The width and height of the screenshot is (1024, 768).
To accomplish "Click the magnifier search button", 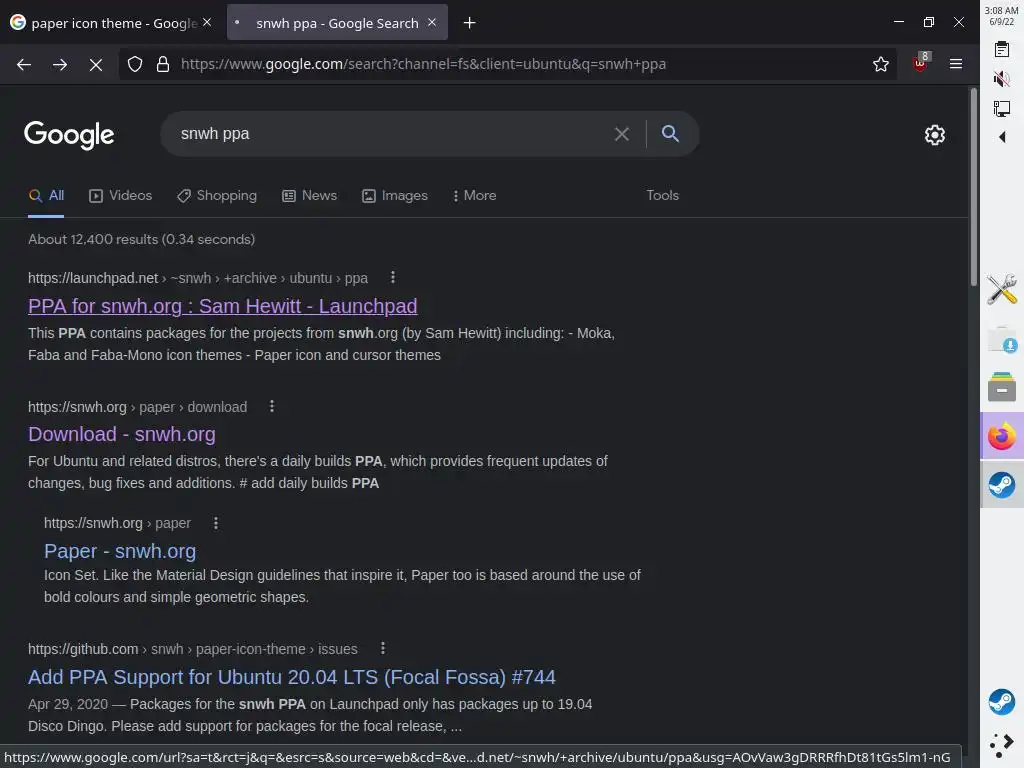I will pyautogui.click(x=670, y=133).
